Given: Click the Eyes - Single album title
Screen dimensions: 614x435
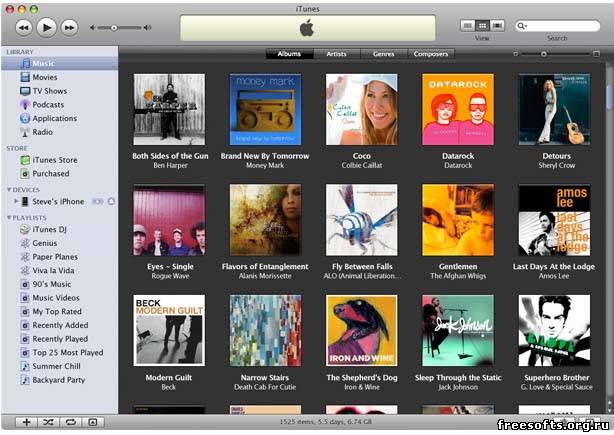Looking at the screenshot, I should tap(170, 267).
